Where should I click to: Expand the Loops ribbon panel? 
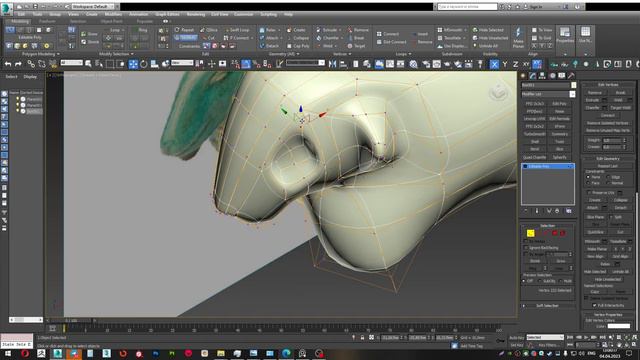click(x=404, y=54)
